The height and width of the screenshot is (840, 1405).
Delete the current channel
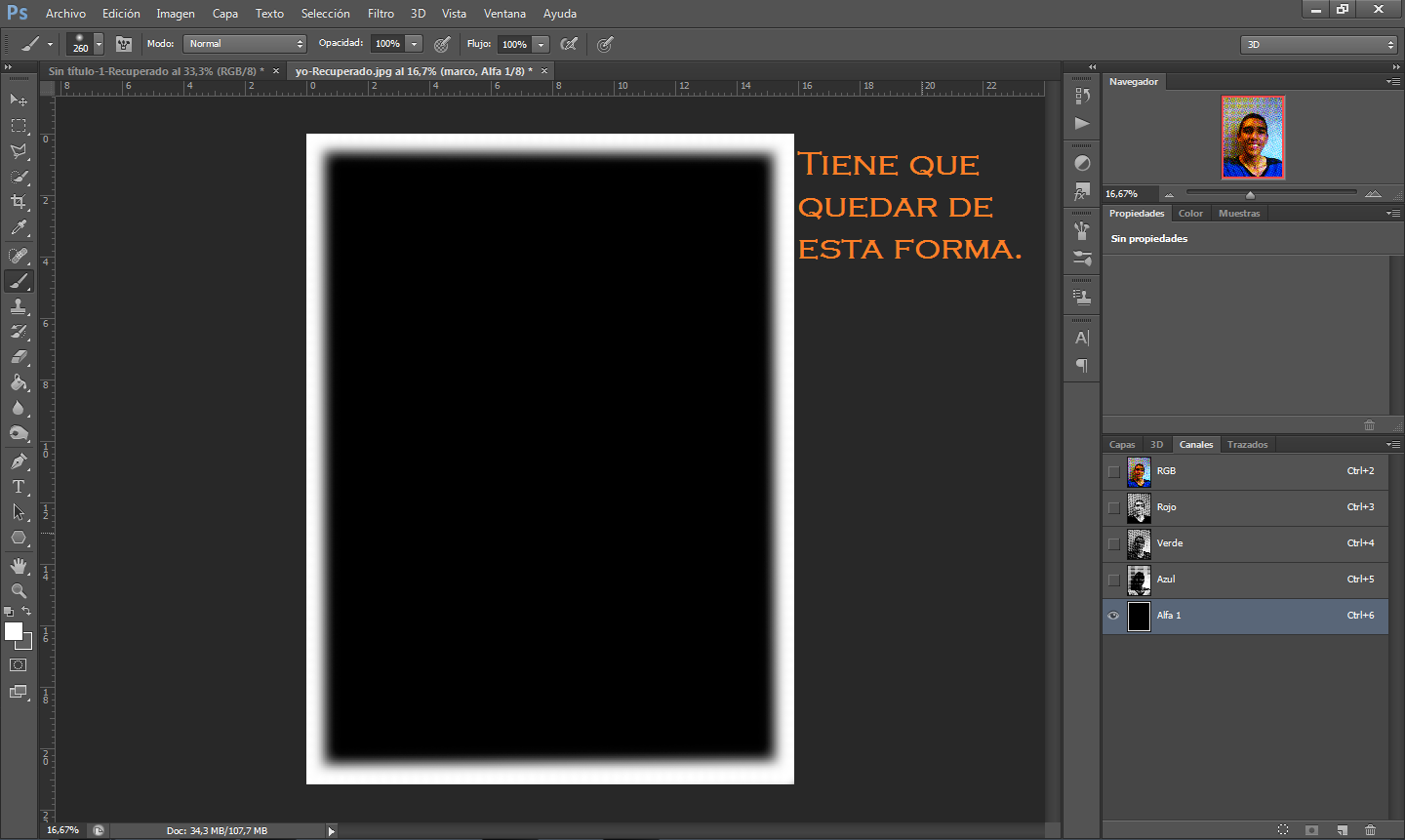pyautogui.click(x=1371, y=830)
